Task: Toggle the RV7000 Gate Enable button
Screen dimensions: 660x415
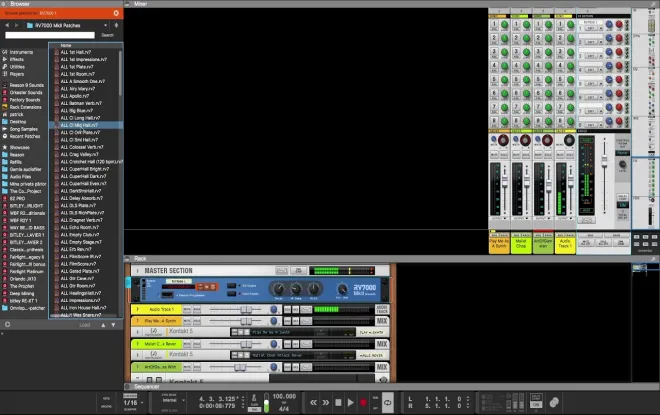Action: [232, 294]
